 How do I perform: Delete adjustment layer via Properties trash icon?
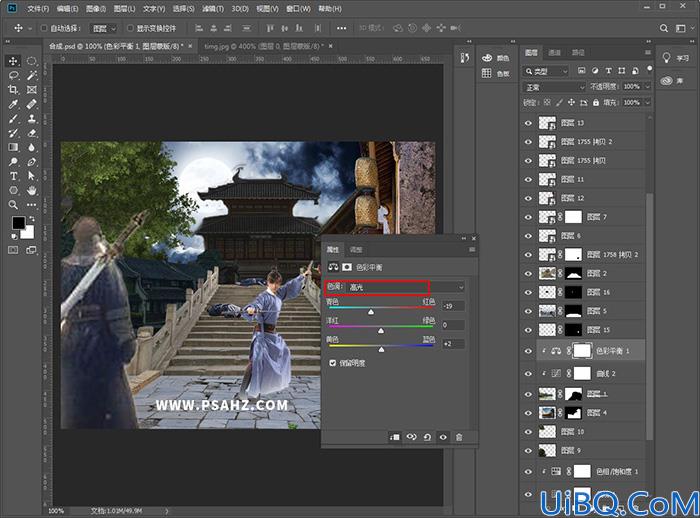459,437
